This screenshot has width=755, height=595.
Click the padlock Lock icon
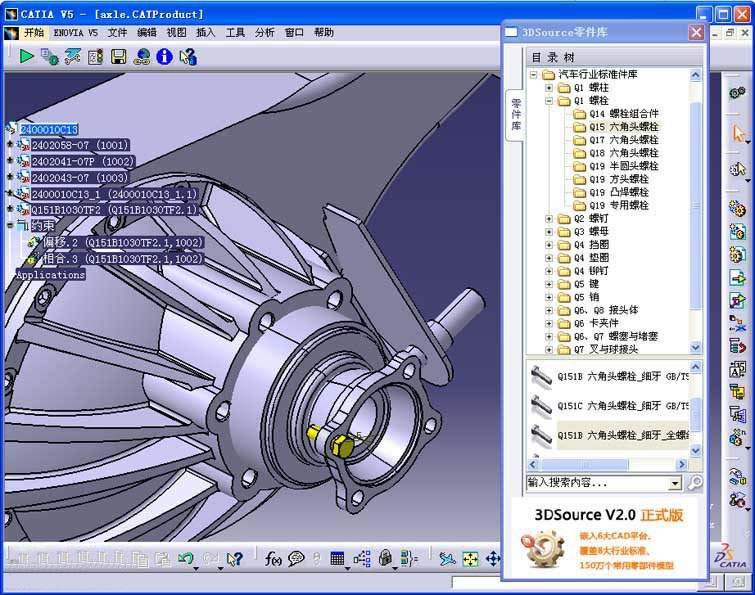pyautogui.click(x=385, y=558)
